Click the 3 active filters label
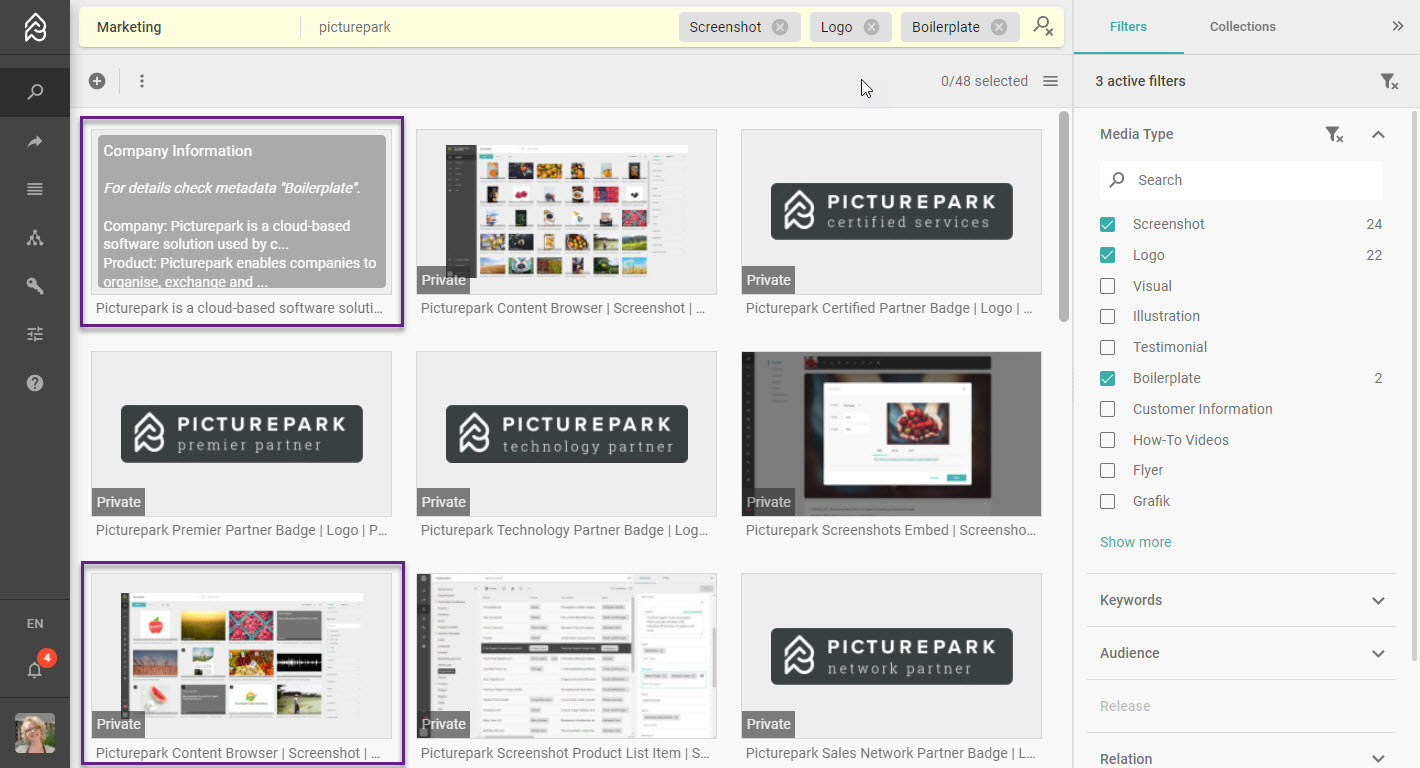The width and height of the screenshot is (1420, 768). click(x=1140, y=81)
